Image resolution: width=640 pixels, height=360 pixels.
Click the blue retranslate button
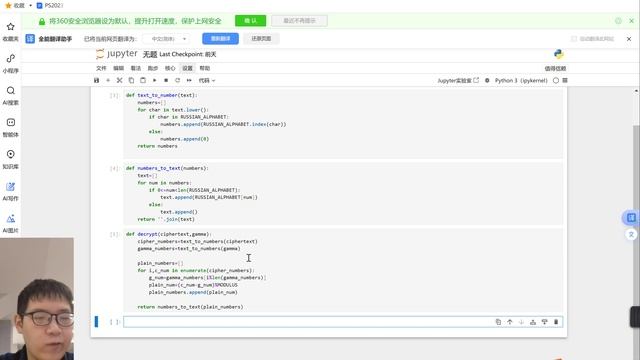(220, 39)
